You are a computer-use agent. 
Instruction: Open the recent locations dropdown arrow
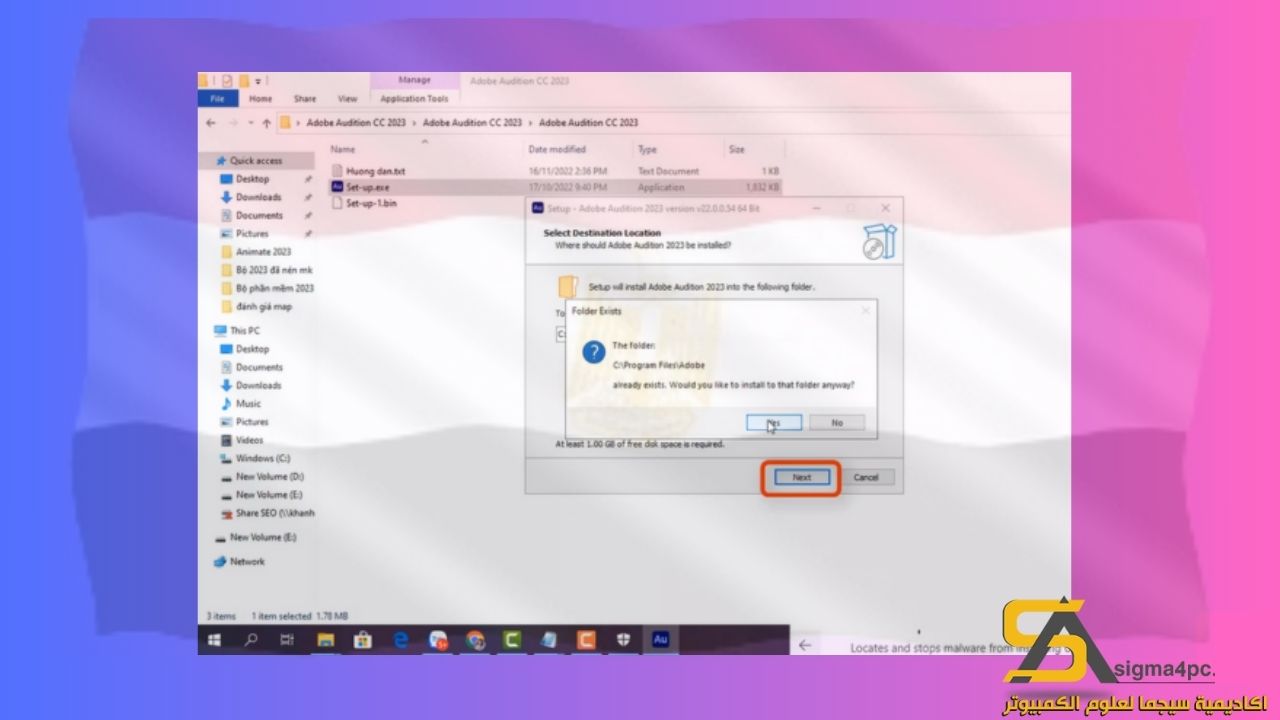coord(250,123)
